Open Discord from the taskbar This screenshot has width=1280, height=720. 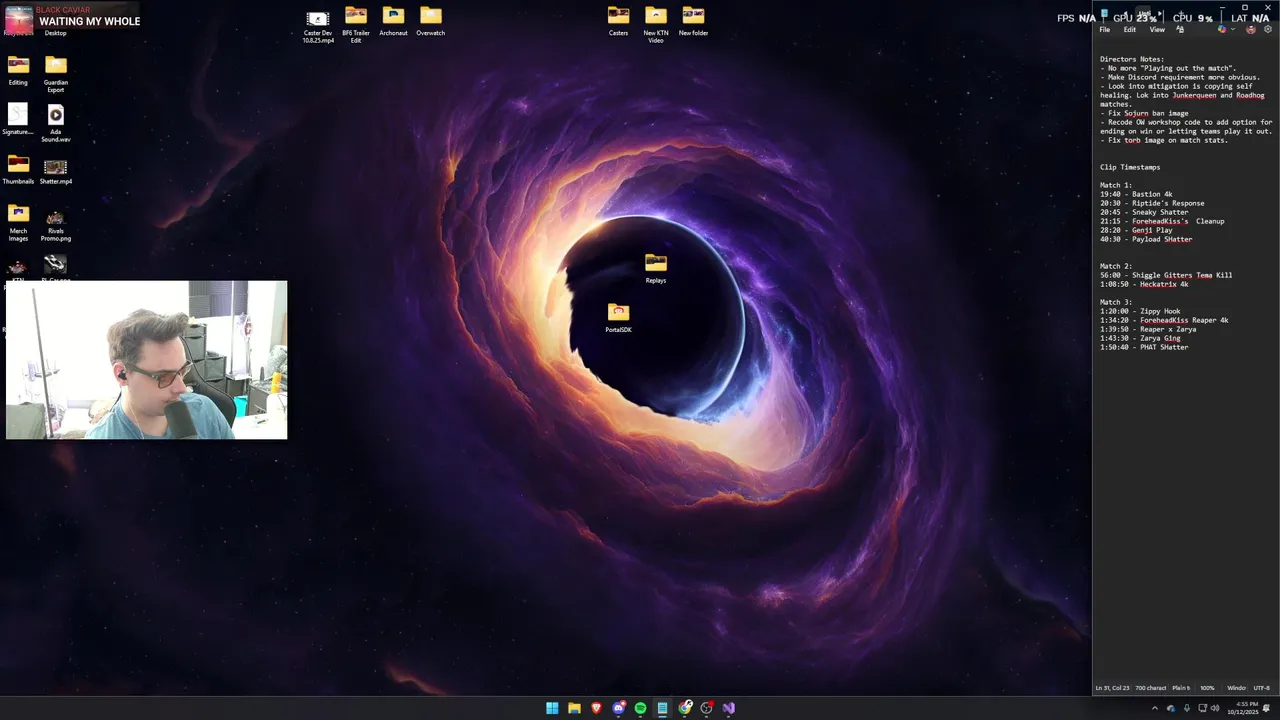(618, 708)
